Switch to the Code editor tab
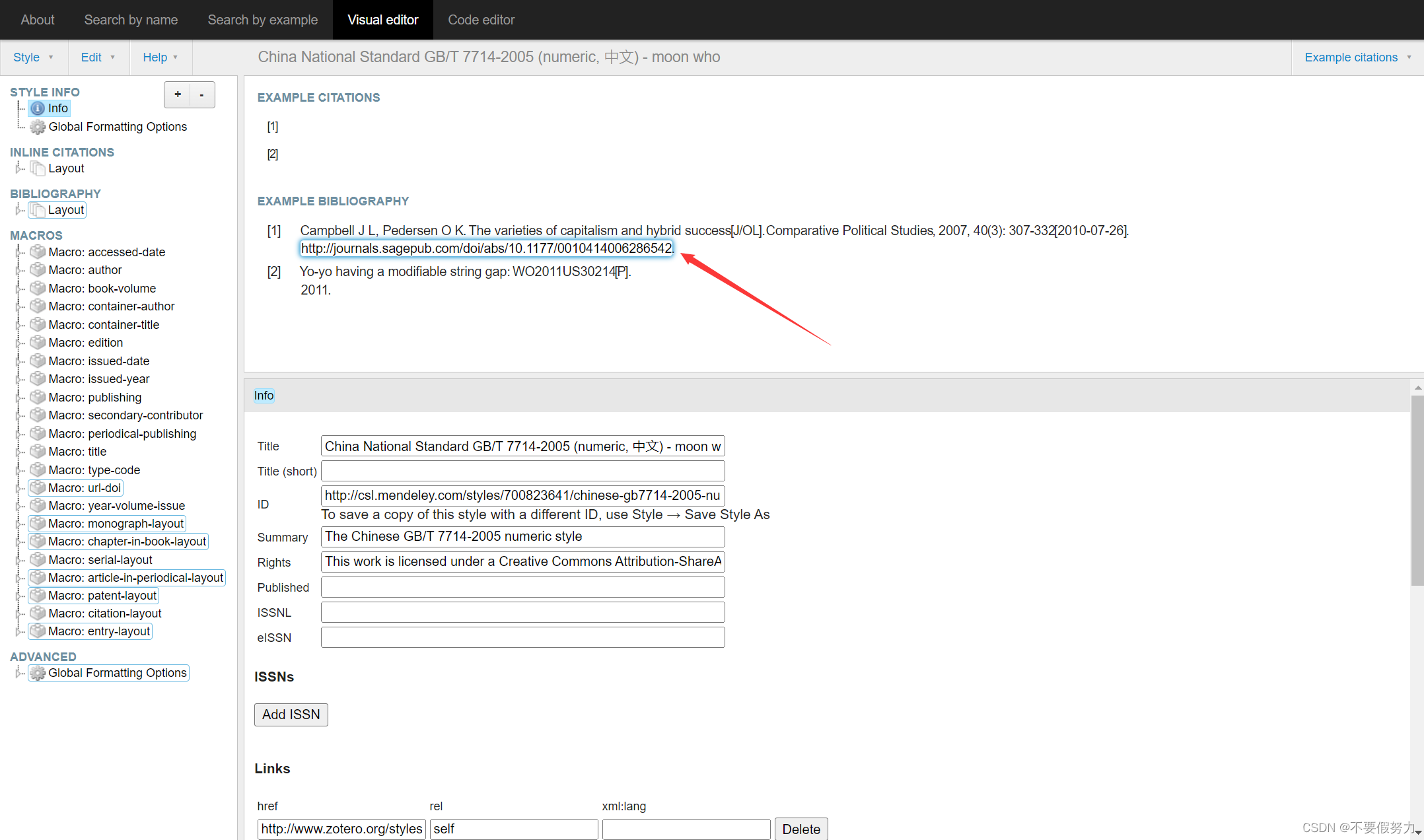The image size is (1424, 840). 481,20
